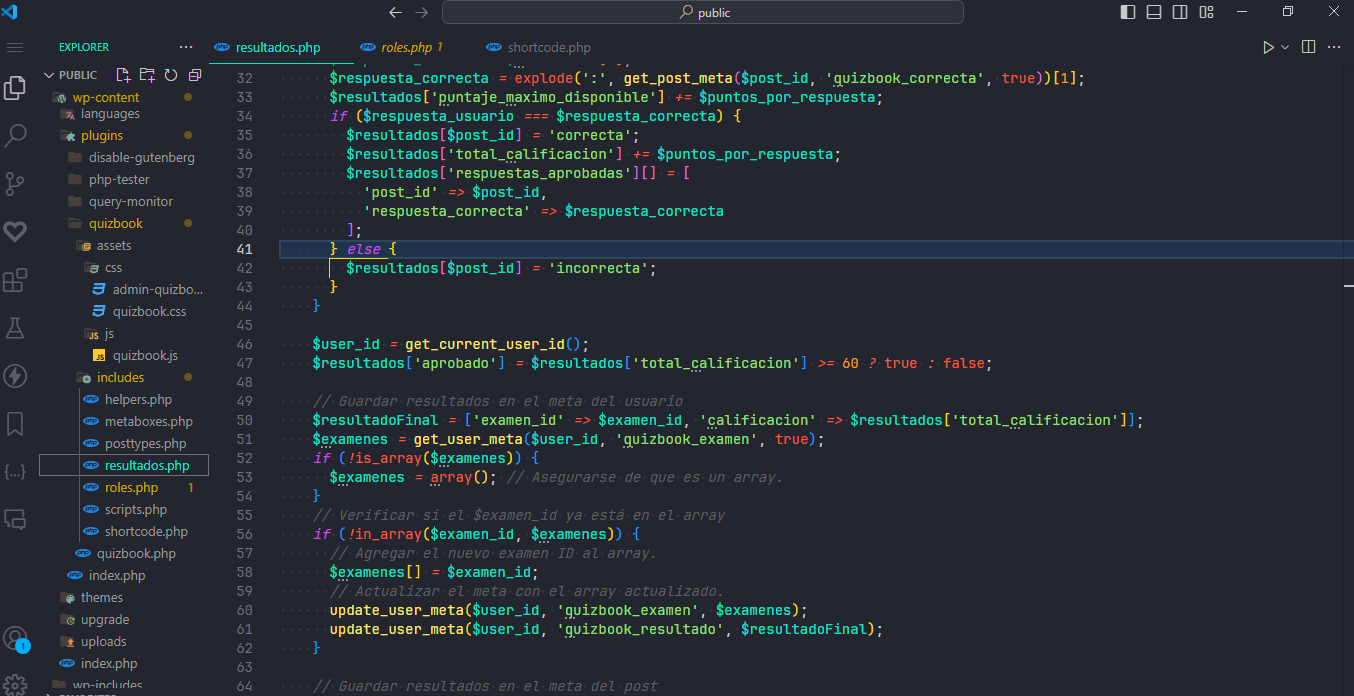
Task: Open Explorer views and more actions menu
Action: coord(186,47)
